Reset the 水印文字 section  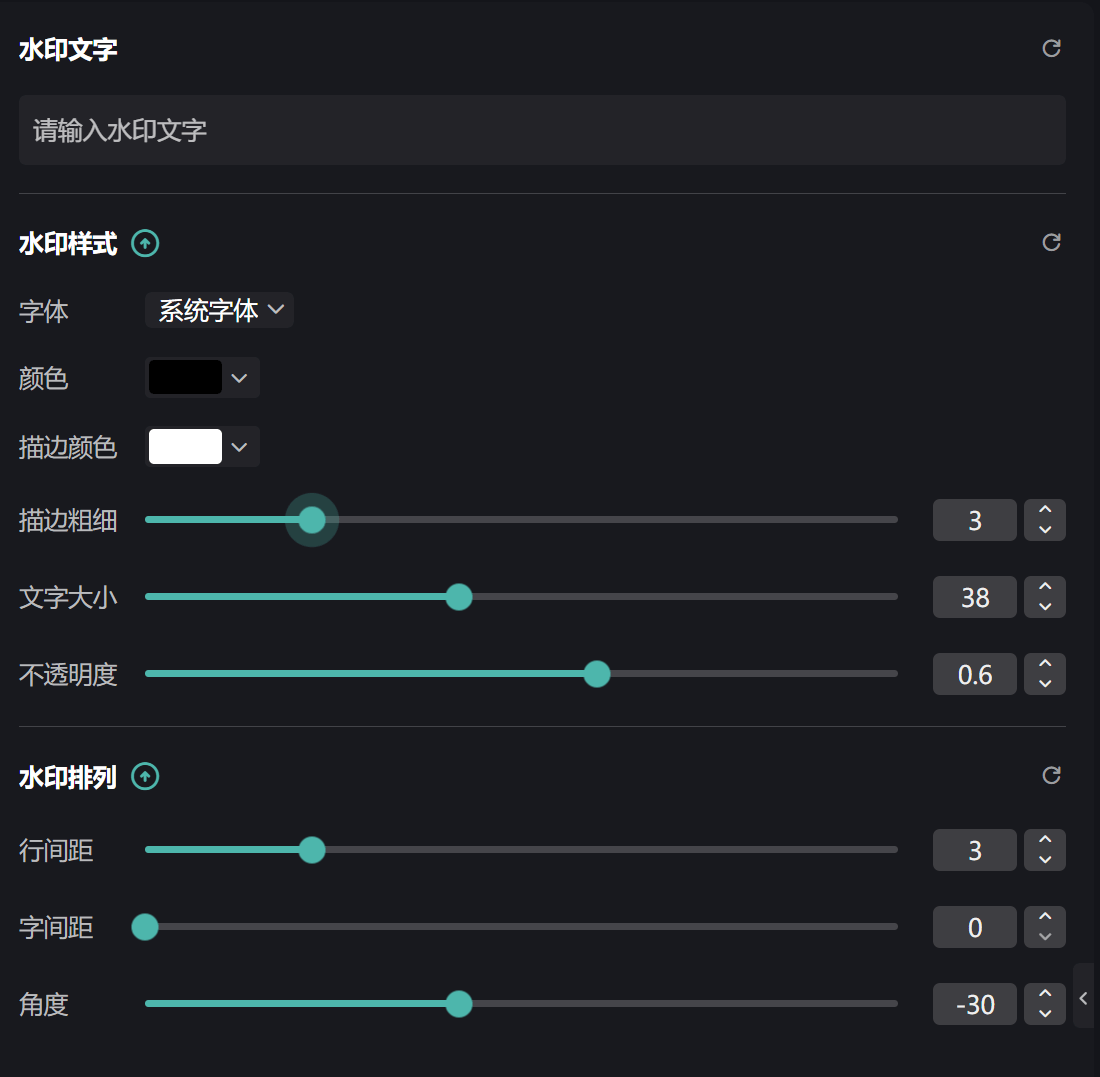(x=1051, y=48)
